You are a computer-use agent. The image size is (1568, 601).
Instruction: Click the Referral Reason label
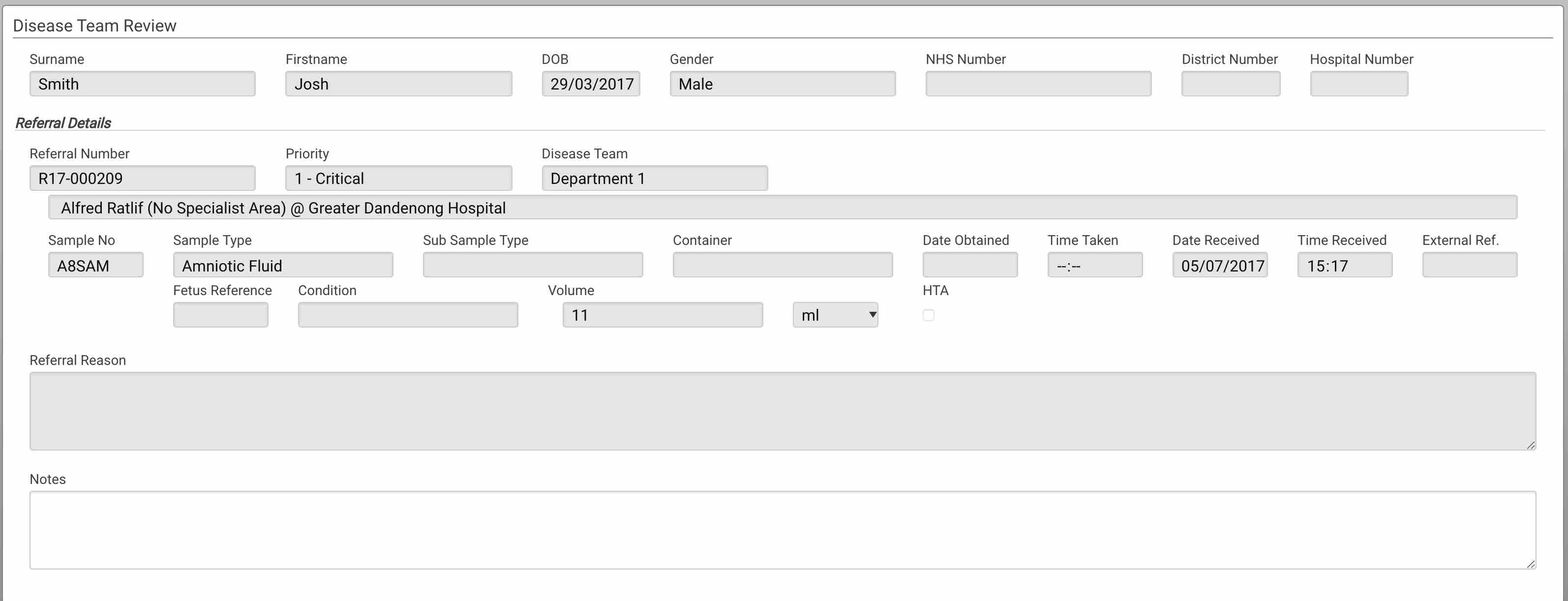click(x=78, y=361)
